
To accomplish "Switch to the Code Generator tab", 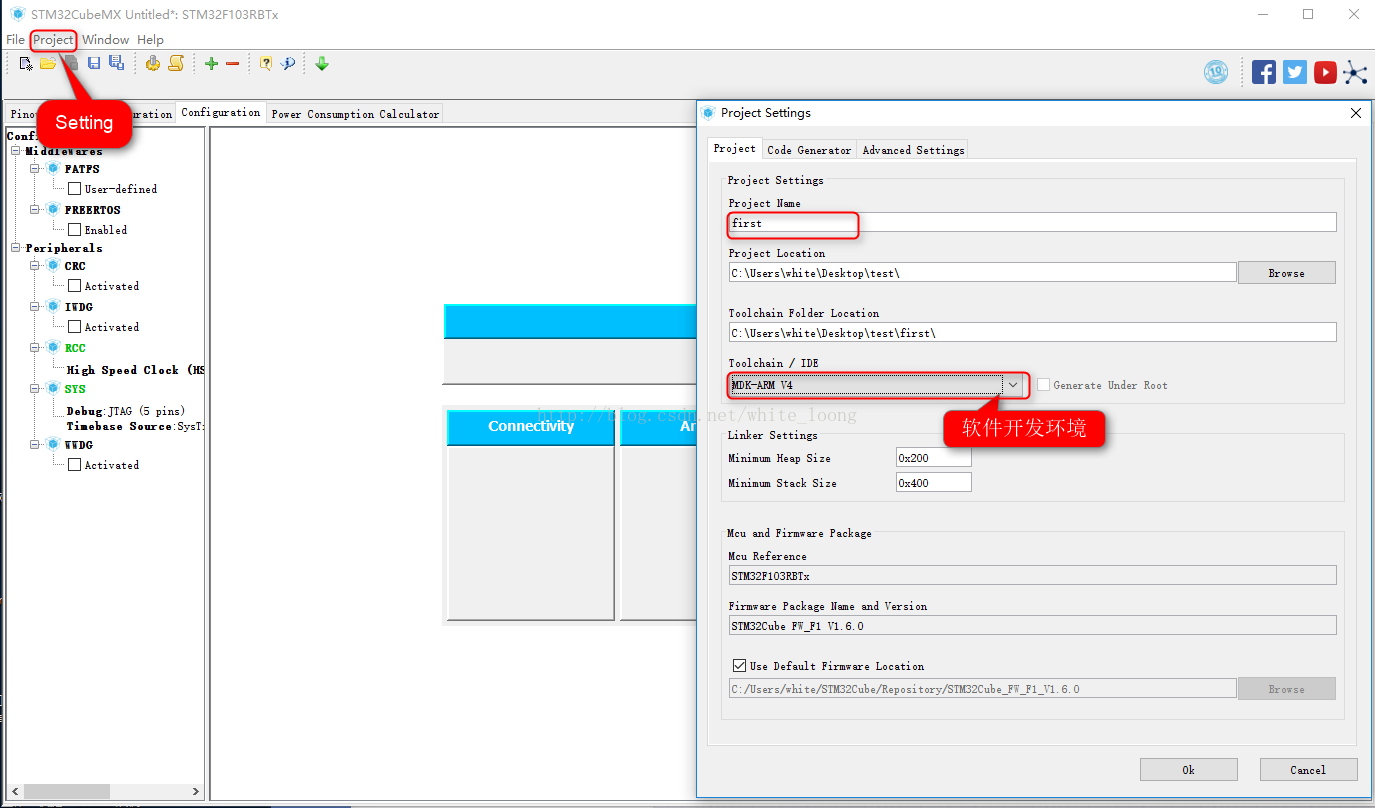I will tap(809, 150).
